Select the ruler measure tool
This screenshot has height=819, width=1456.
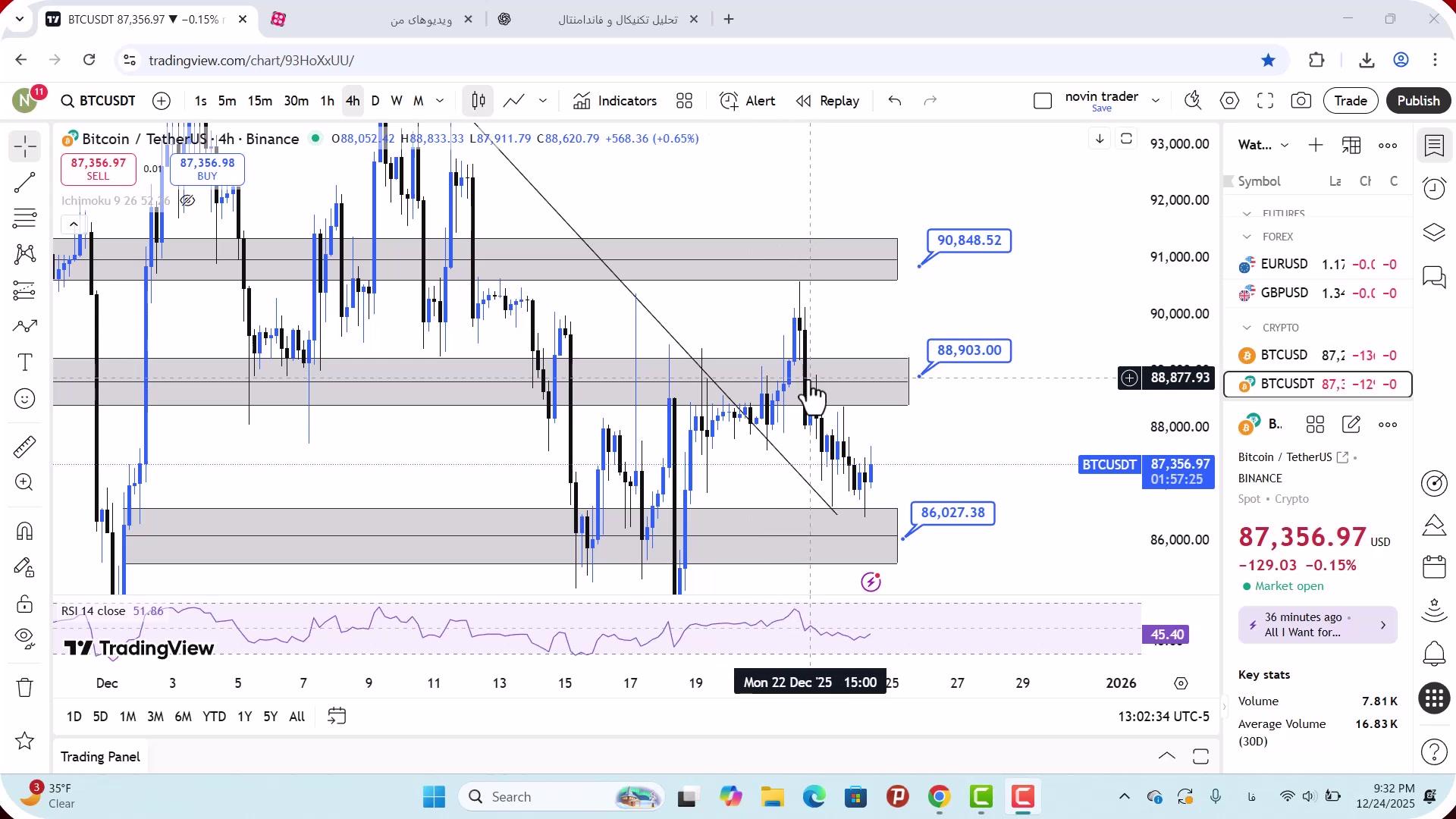point(25,447)
